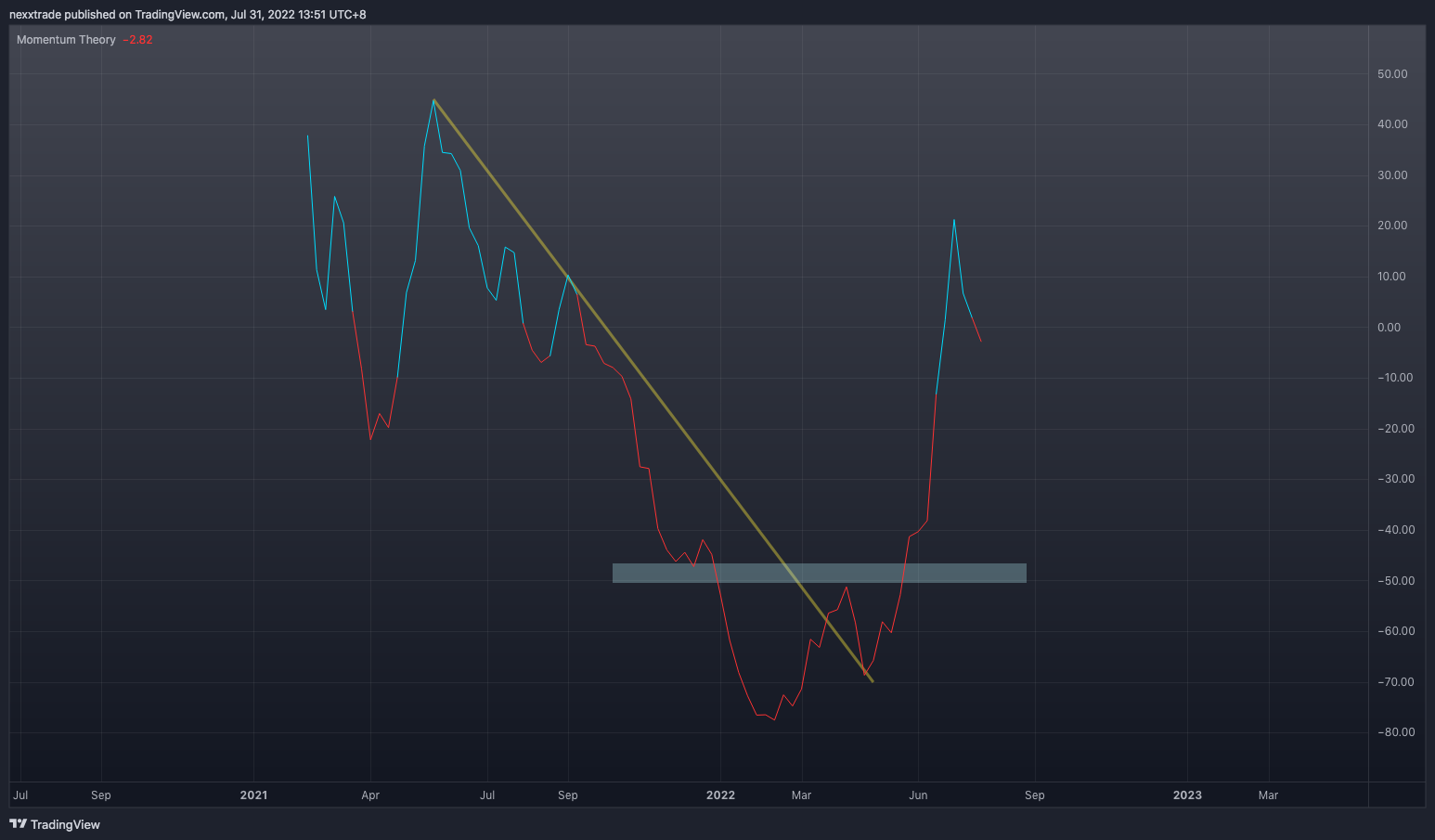This screenshot has width=1435, height=840.
Task: Click the 2022 time axis label
Action: click(720, 795)
